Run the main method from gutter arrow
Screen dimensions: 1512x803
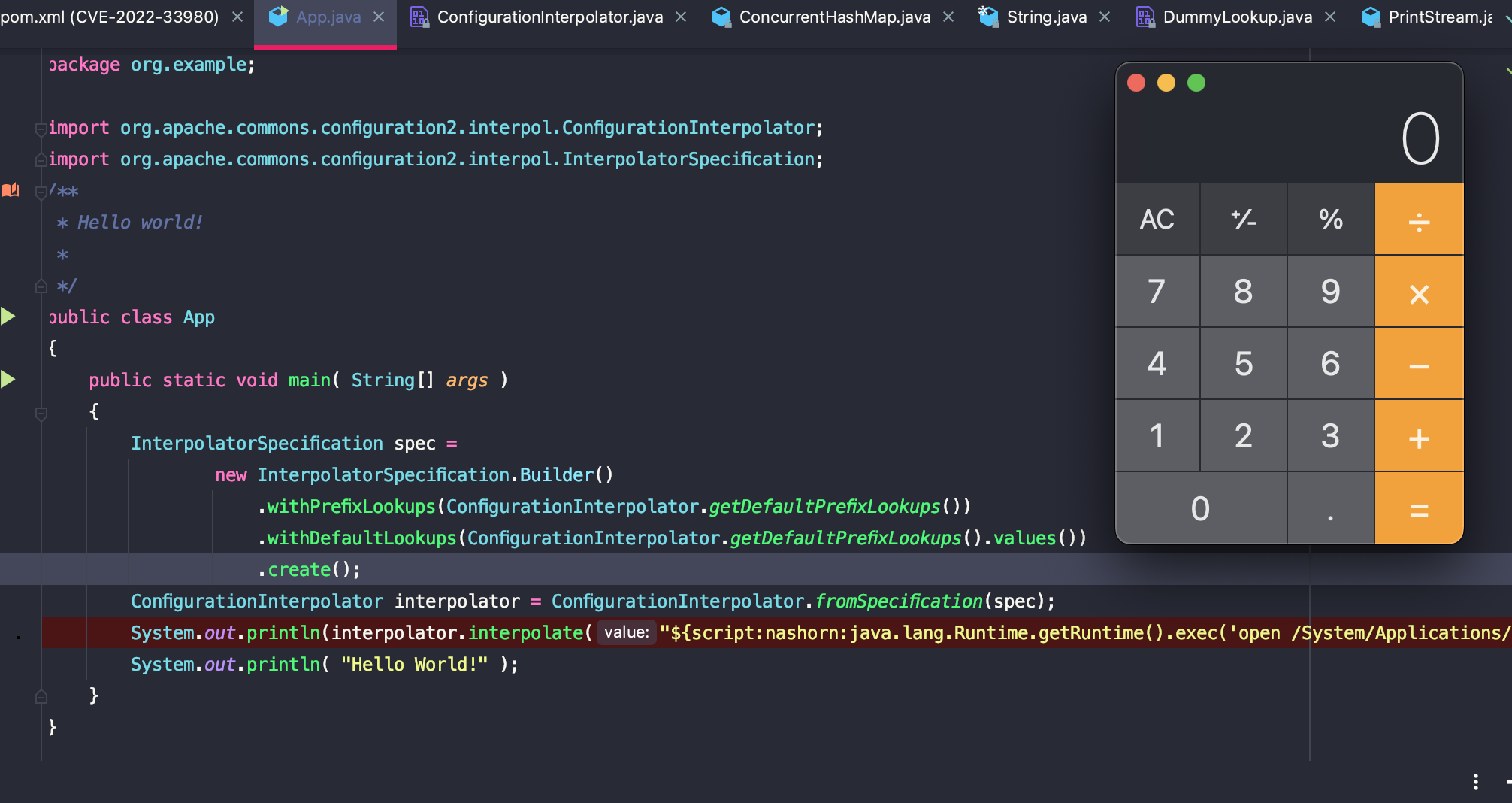(8, 380)
